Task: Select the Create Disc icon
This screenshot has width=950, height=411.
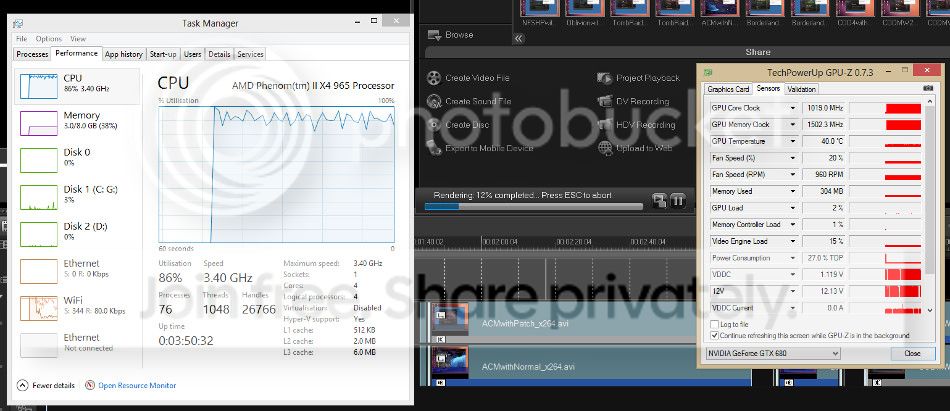Action: pyautogui.click(x=434, y=125)
